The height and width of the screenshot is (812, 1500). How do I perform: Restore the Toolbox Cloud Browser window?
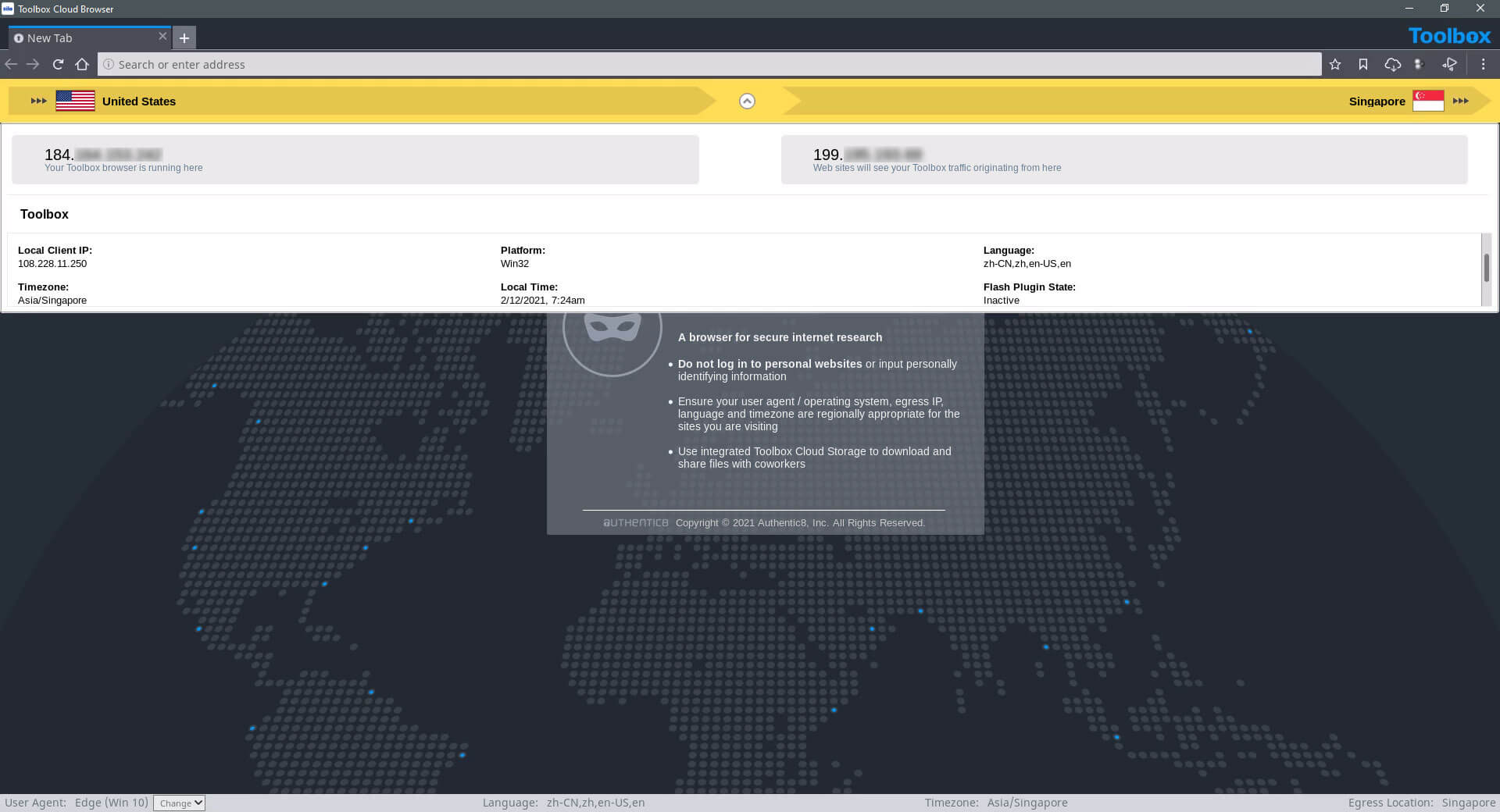(1445, 9)
